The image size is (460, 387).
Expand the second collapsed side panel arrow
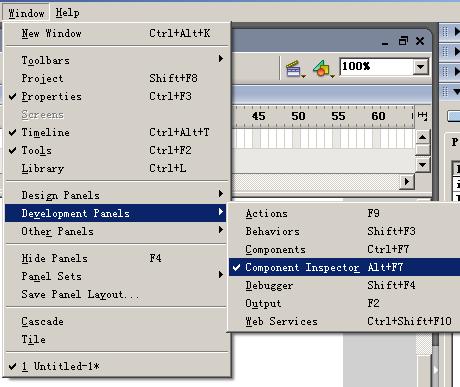pos(457,51)
